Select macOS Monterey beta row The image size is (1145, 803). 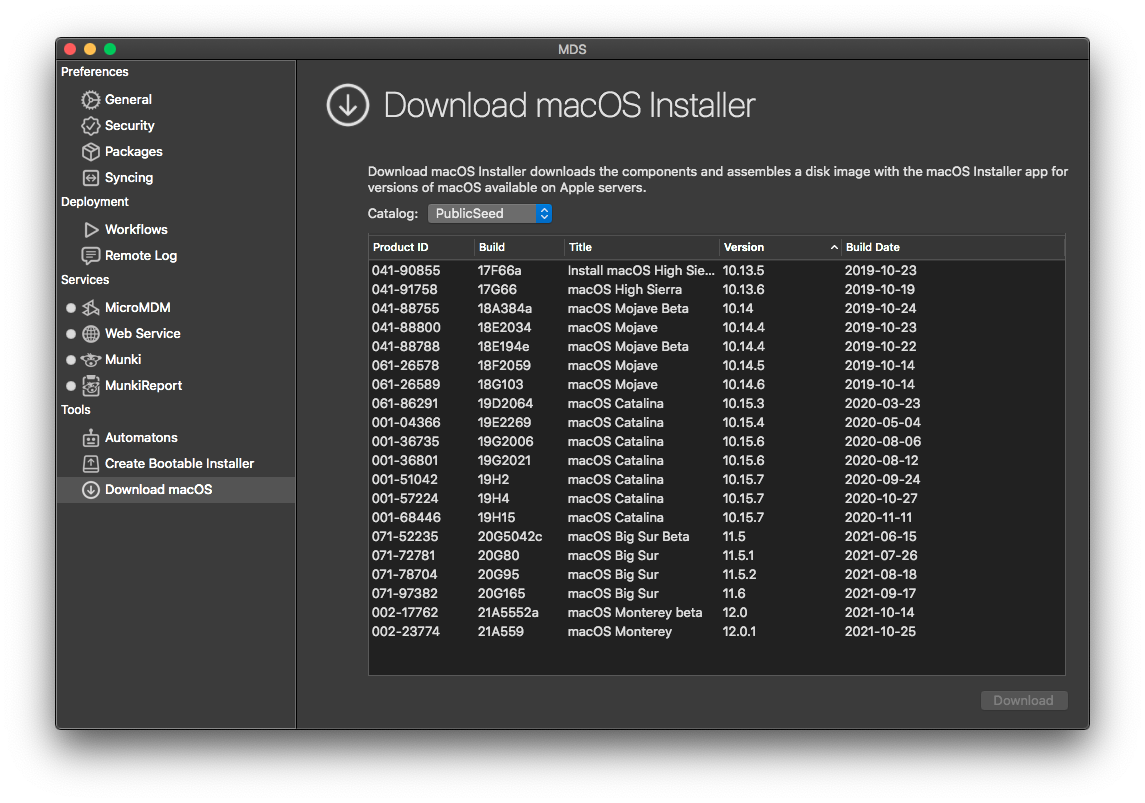click(716, 612)
